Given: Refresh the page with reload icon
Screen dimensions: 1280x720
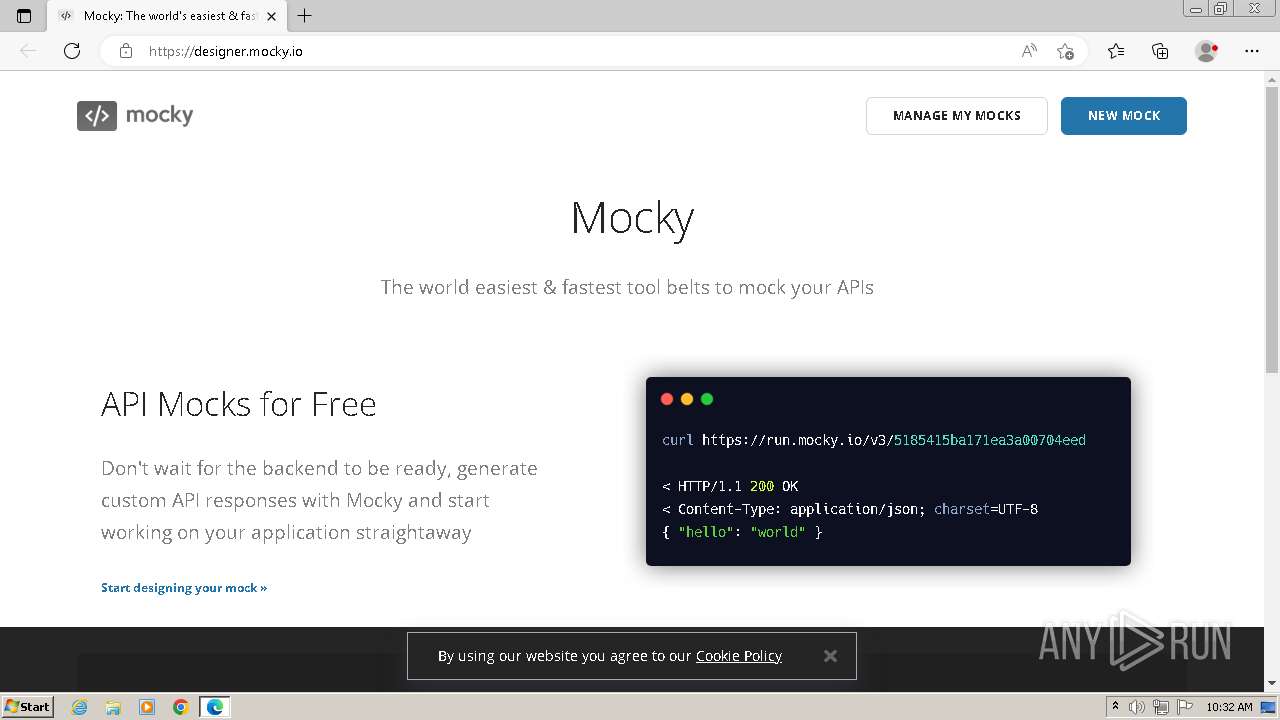Looking at the screenshot, I should pyautogui.click(x=72, y=51).
